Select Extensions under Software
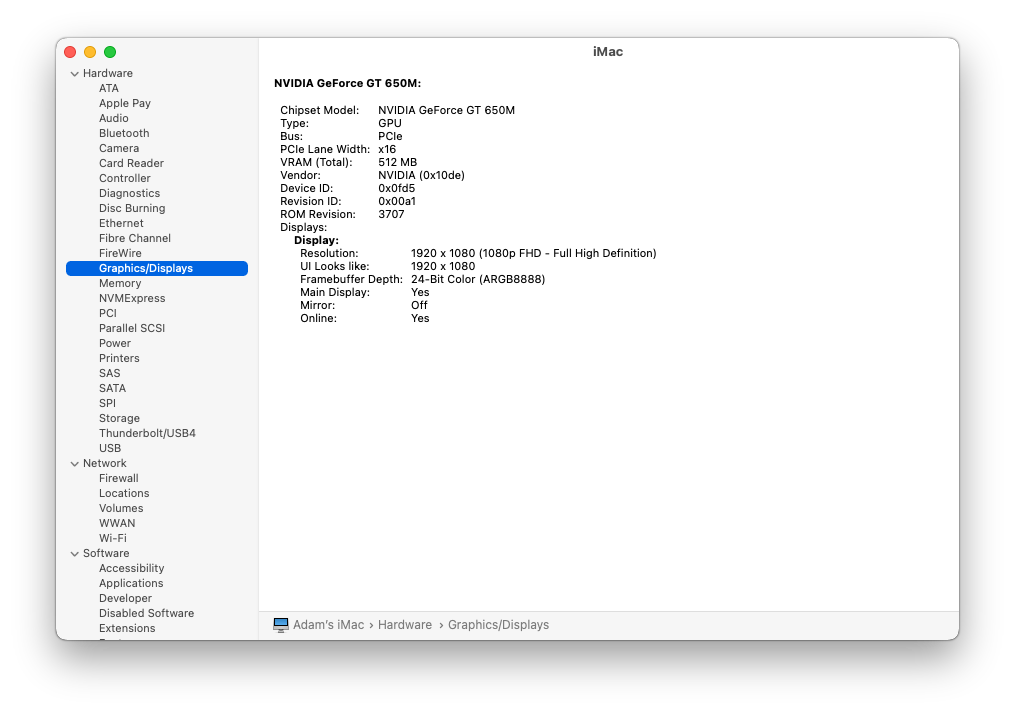Image resolution: width=1015 pixels, height=714 pixels. [x=127, y=629]
